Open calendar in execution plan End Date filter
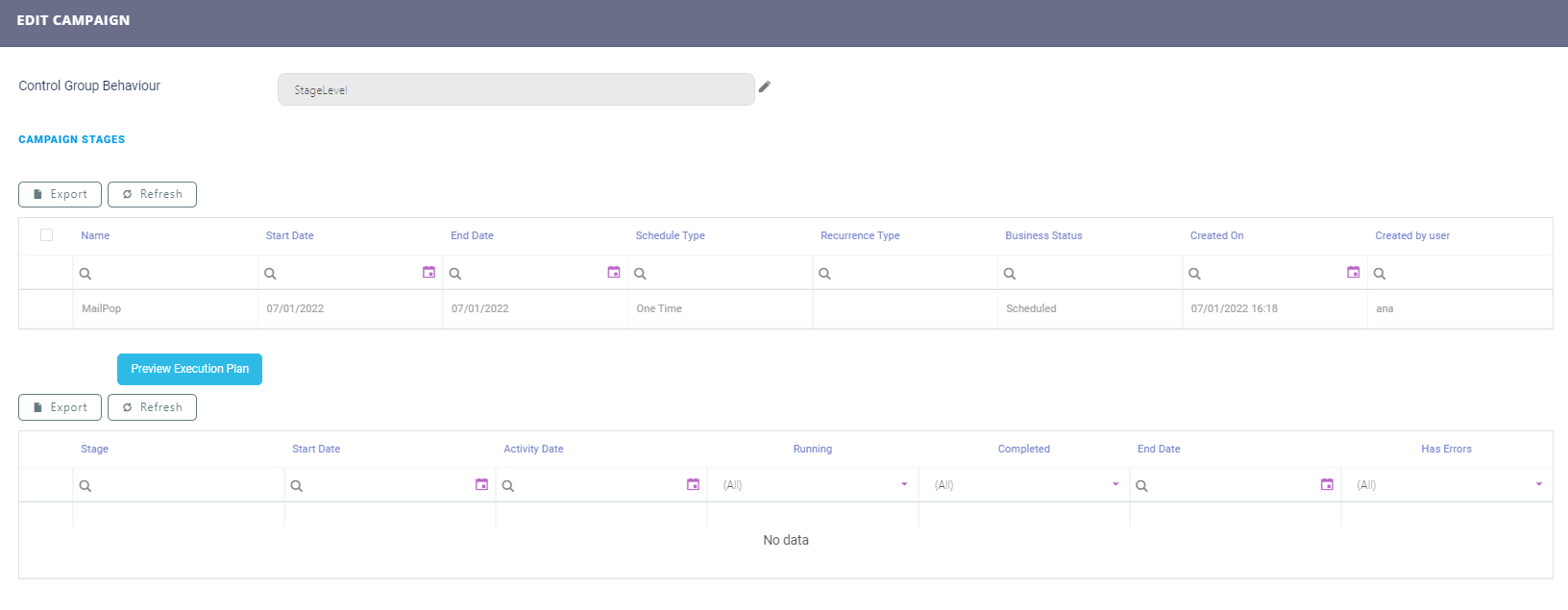This screenshot has width=1568, height=610. 1327,485
